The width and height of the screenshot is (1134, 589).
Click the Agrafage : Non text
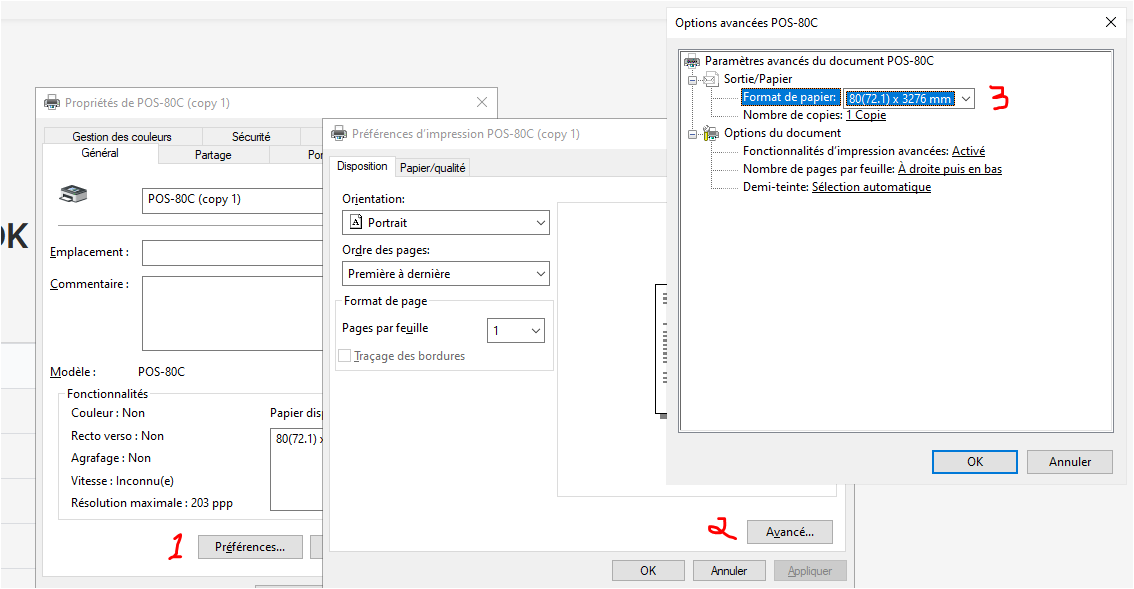coord(111,458)
